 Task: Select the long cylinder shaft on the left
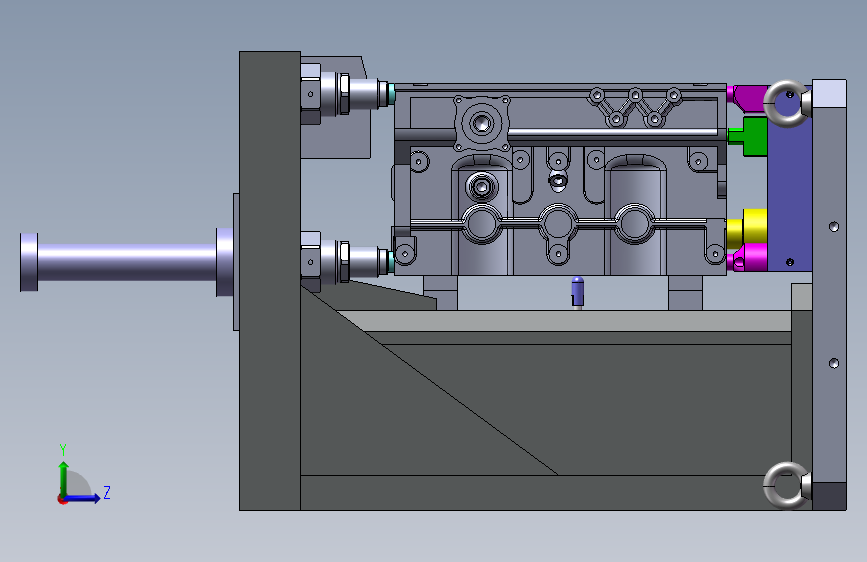click(126, 263)
